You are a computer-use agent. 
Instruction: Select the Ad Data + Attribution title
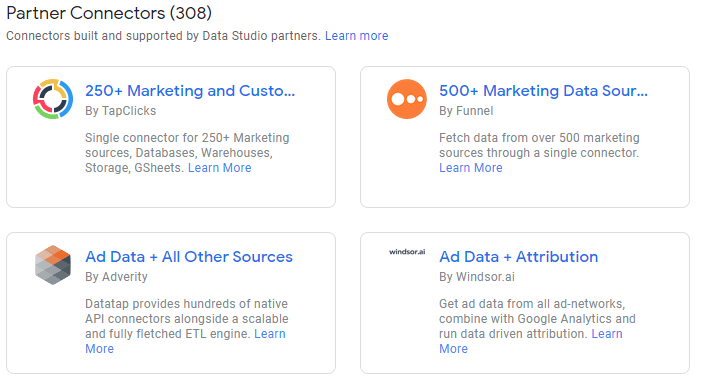pos(518,257)
